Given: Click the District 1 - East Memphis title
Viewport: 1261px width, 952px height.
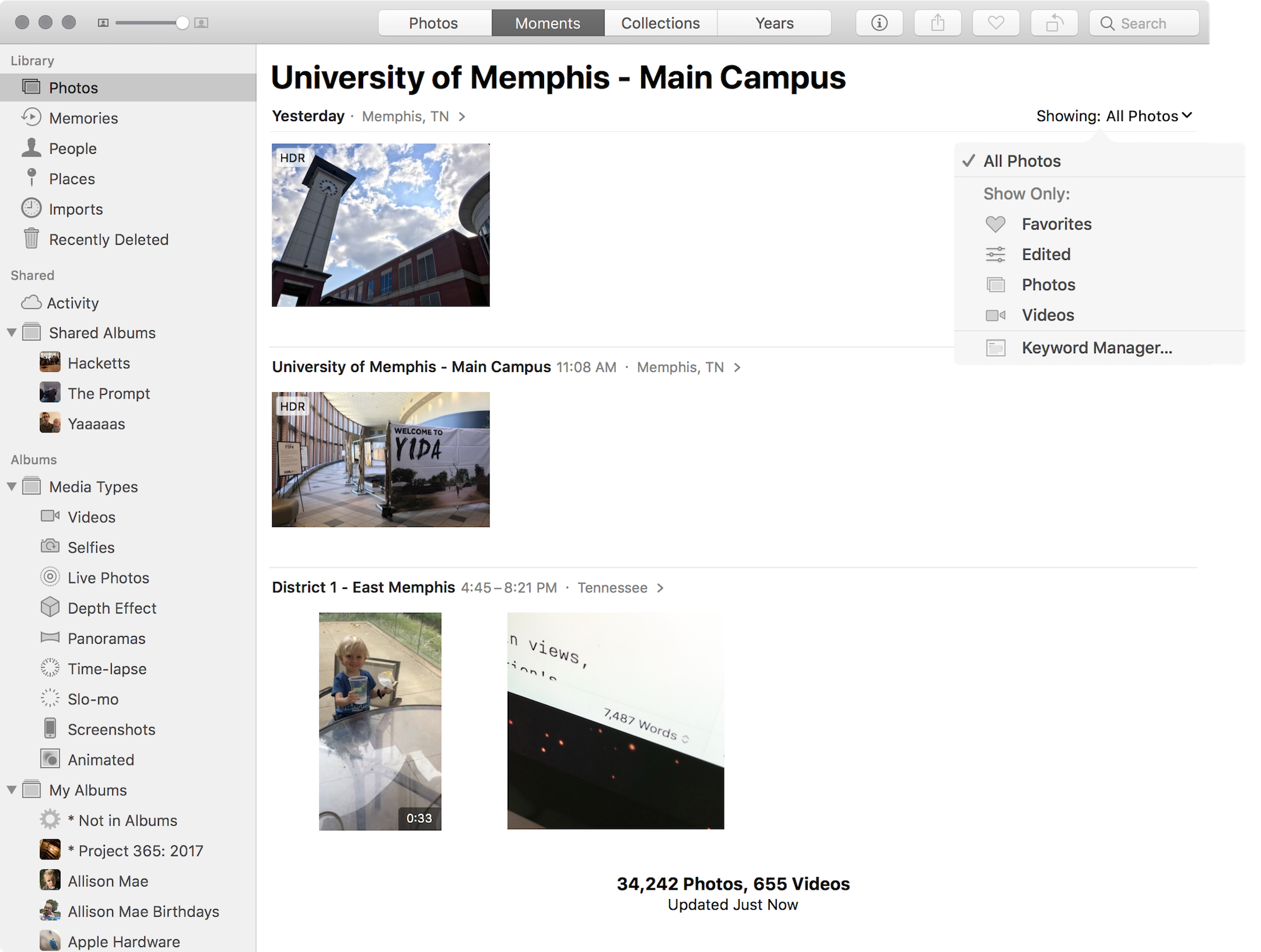Looking at the screenshot, I should pyautogui.click(x=363, y=587).
